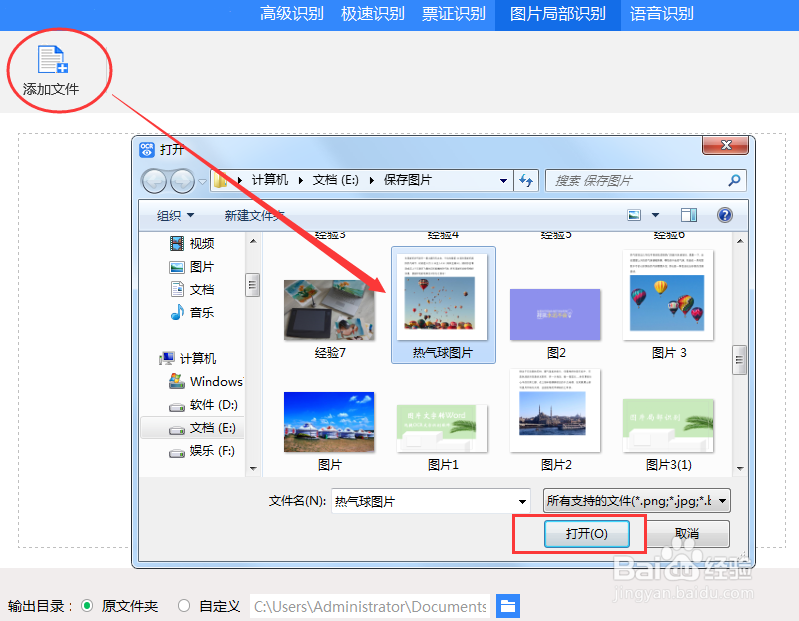Select 文档 library in the navigation pane
This screenshot has width=799, height=621.
(x=192, y=289)
